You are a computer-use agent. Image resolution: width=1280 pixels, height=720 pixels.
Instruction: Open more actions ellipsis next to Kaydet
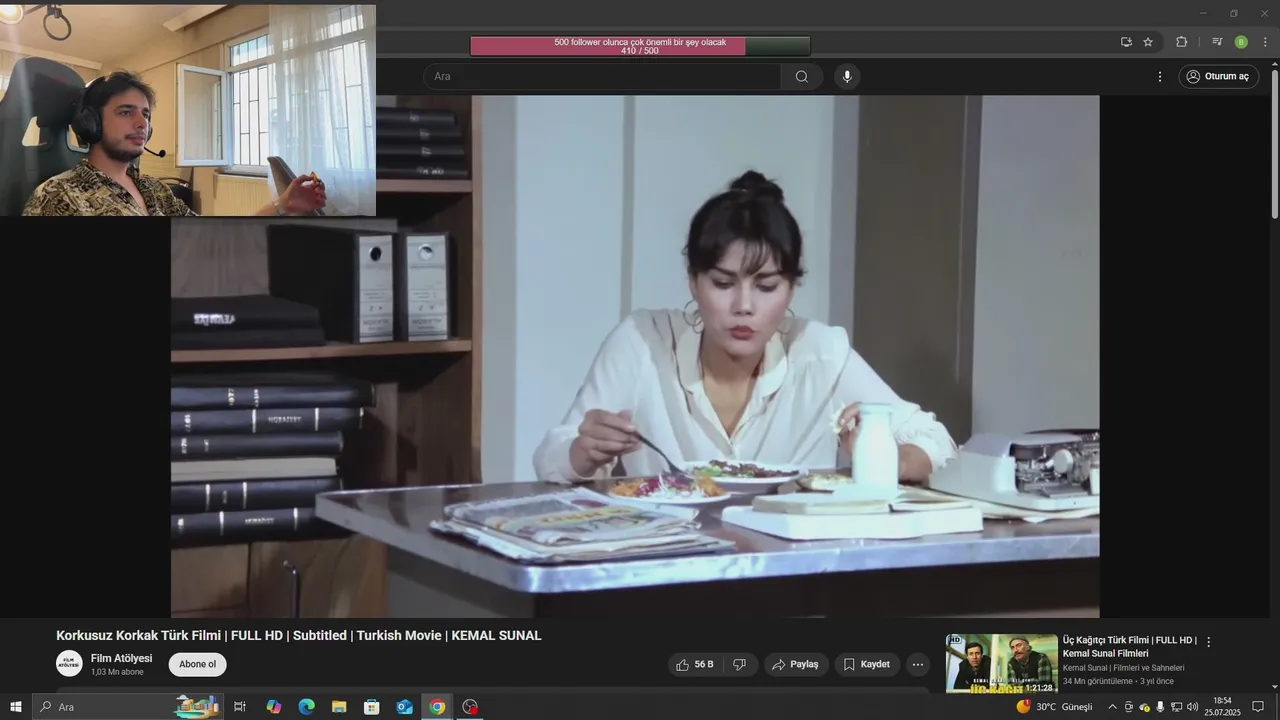pos(918,664)
